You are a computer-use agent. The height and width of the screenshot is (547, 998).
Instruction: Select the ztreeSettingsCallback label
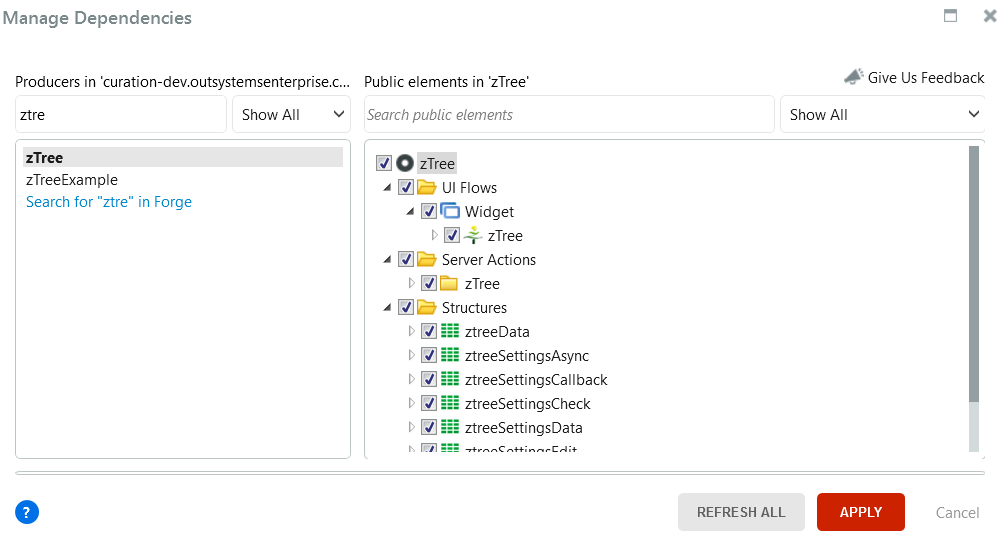(x=536, y=380)
